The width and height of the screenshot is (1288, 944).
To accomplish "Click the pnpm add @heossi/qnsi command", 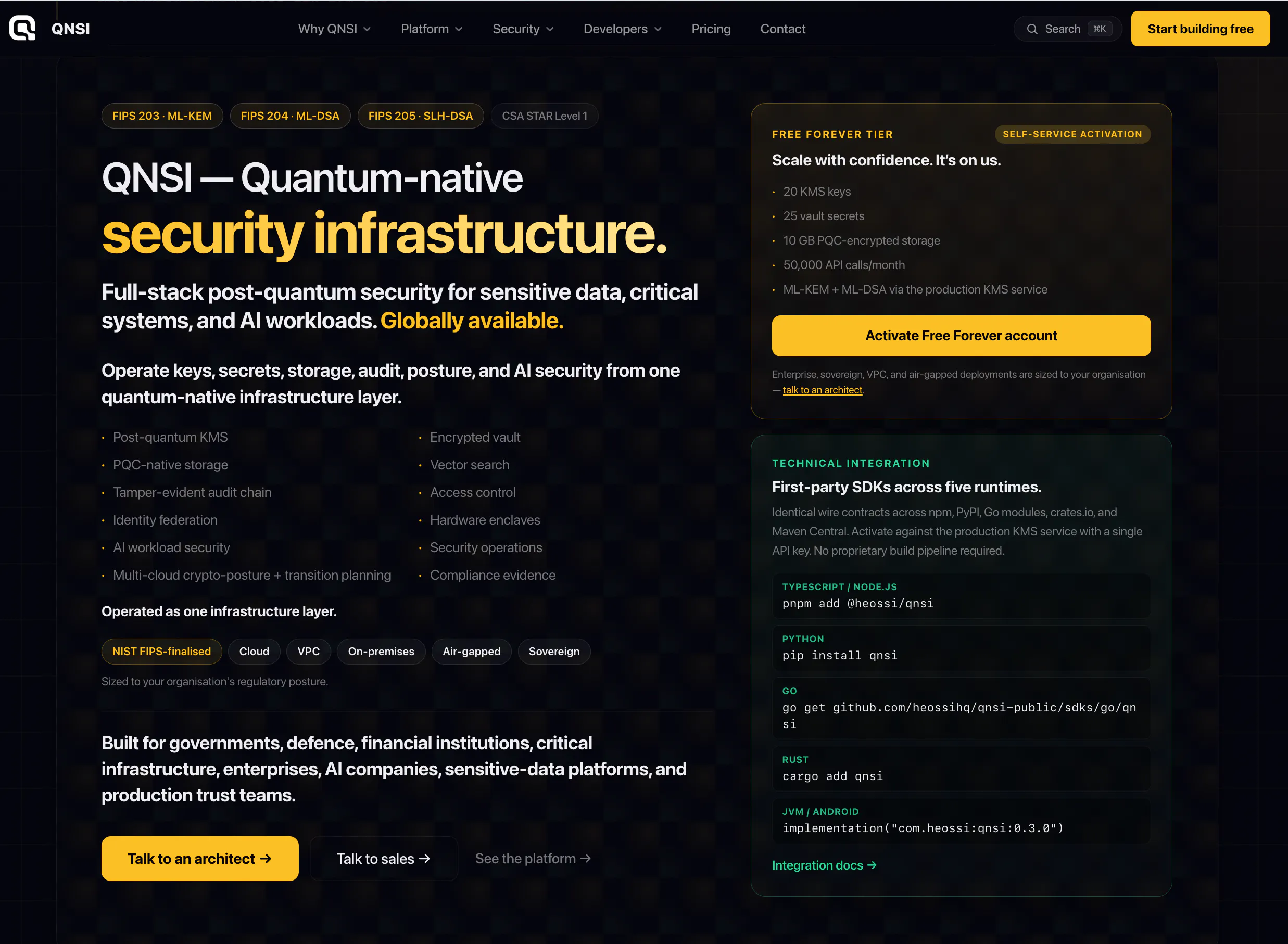I will 857,604.
